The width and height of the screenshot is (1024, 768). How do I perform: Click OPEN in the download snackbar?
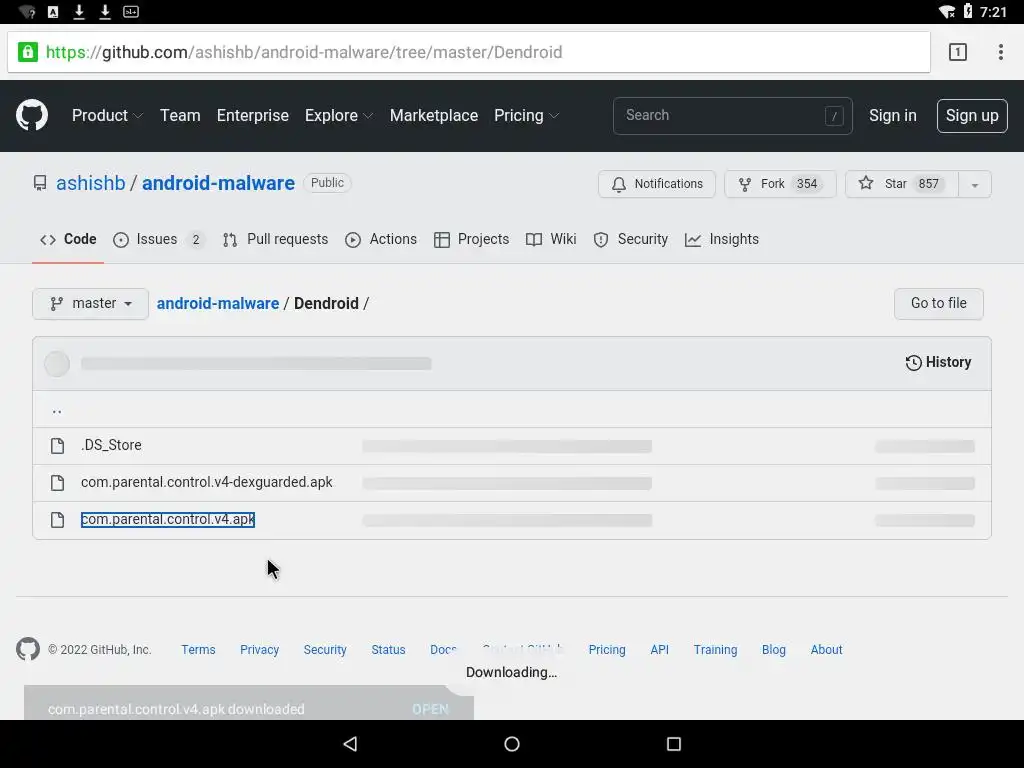430,709
